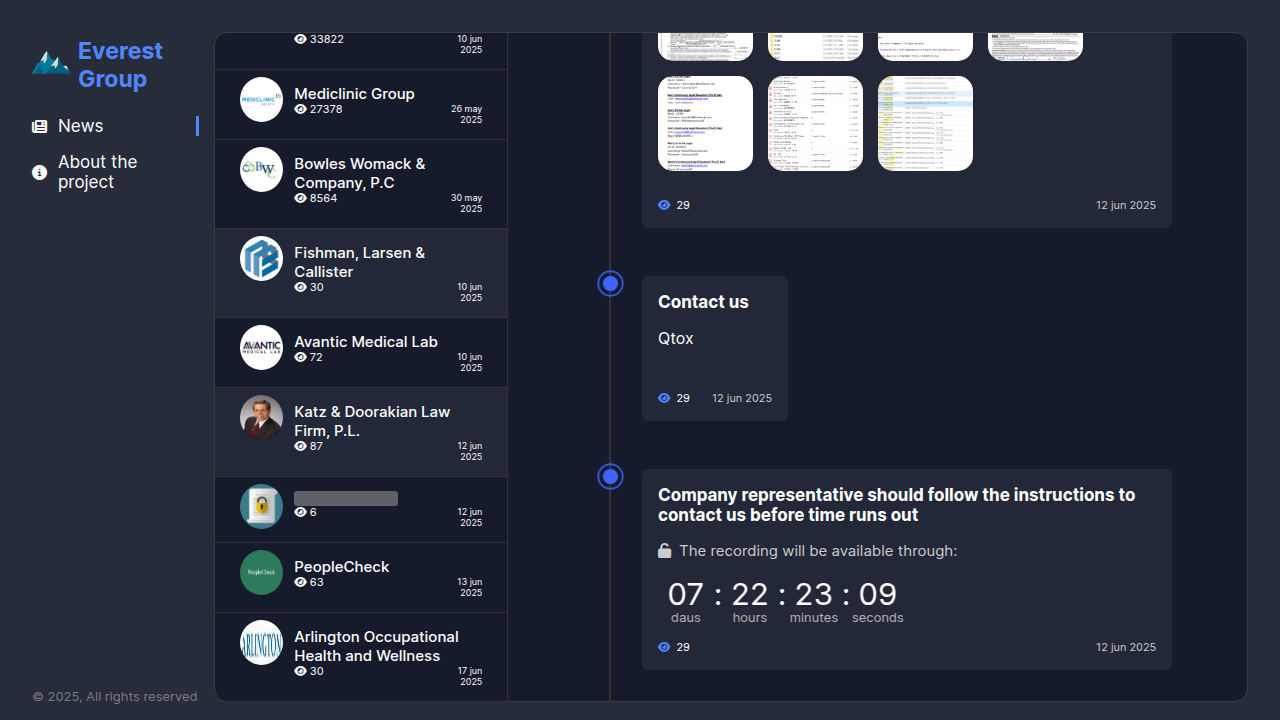This screenshot has height=720, width=1280.
Task: Open the yellow-highlighted spreadsheet thumbnail
Action: coord(925,123)
